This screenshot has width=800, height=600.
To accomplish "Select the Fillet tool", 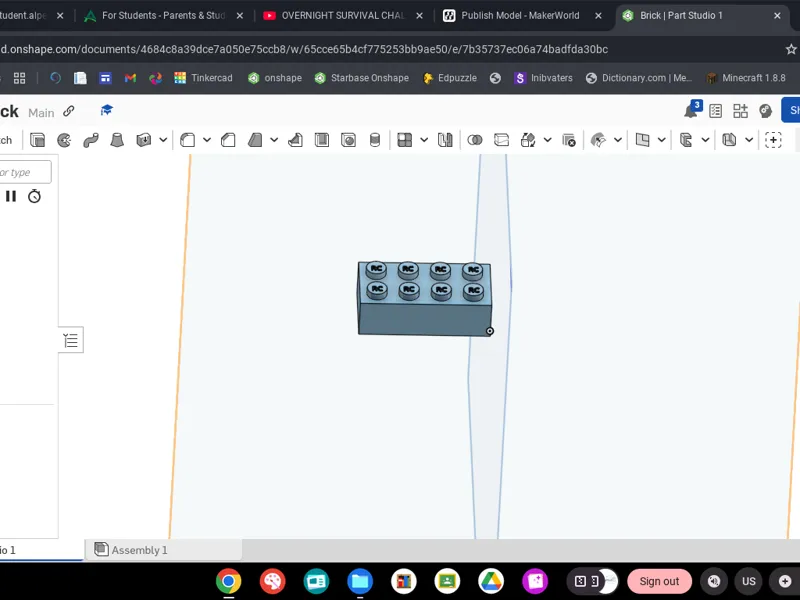I will coord(187,140).
